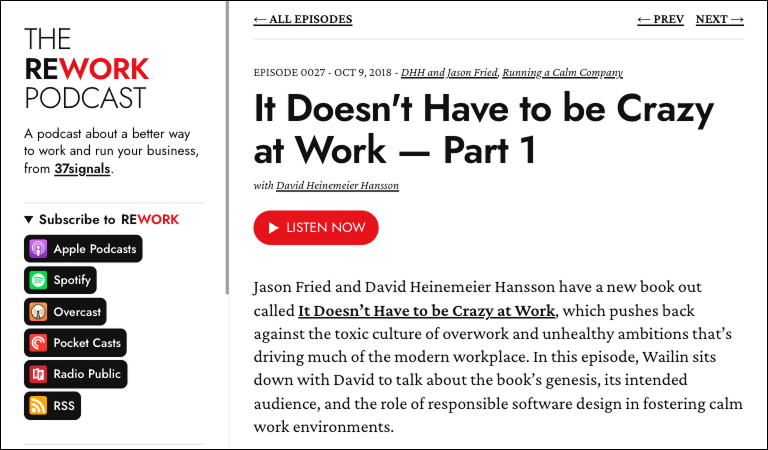Viewport: 768px width, 450px height.
Task: Go to the next episode
Action: (720, 19)
